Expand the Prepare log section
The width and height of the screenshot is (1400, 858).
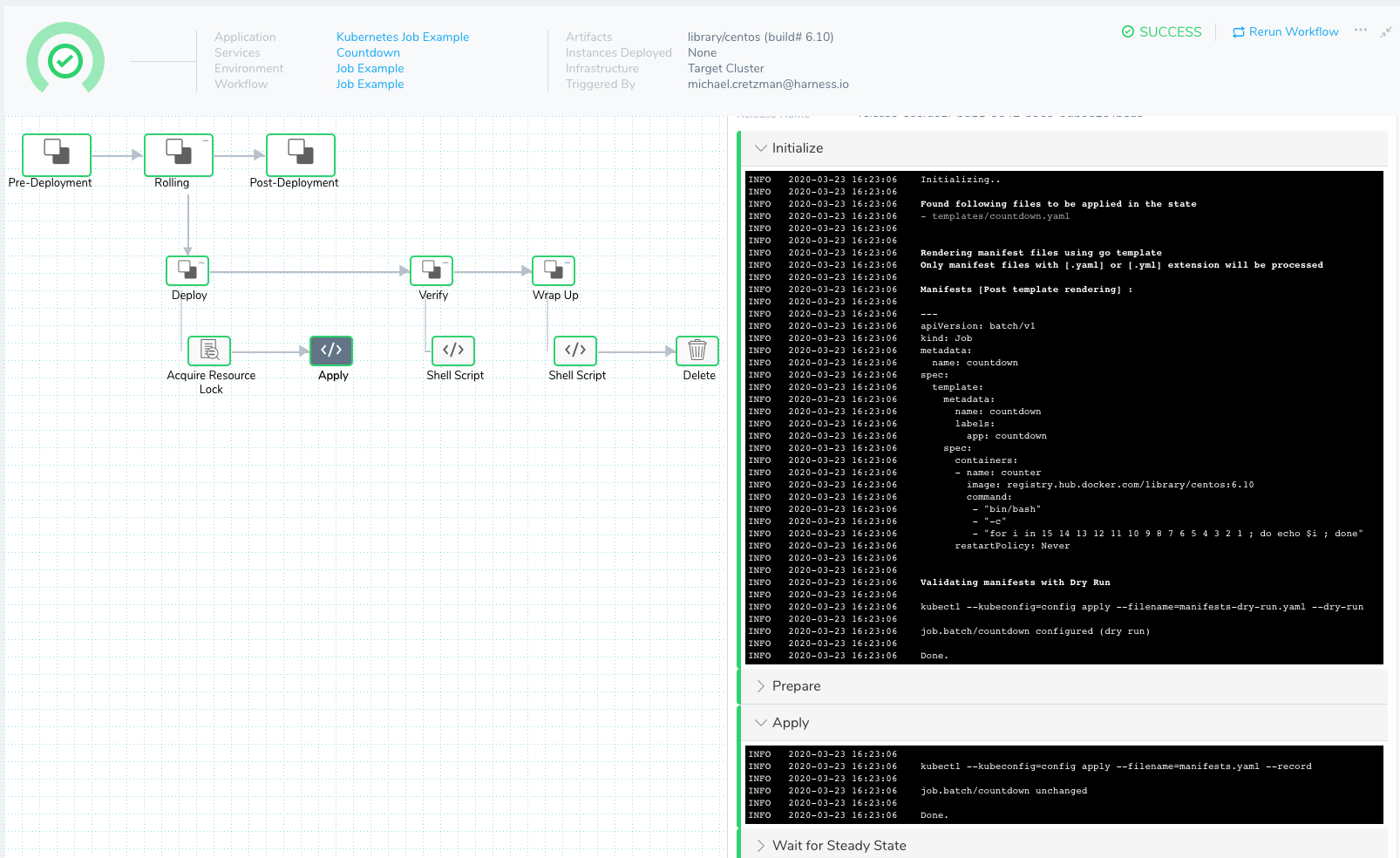[x=1064, y=686]
